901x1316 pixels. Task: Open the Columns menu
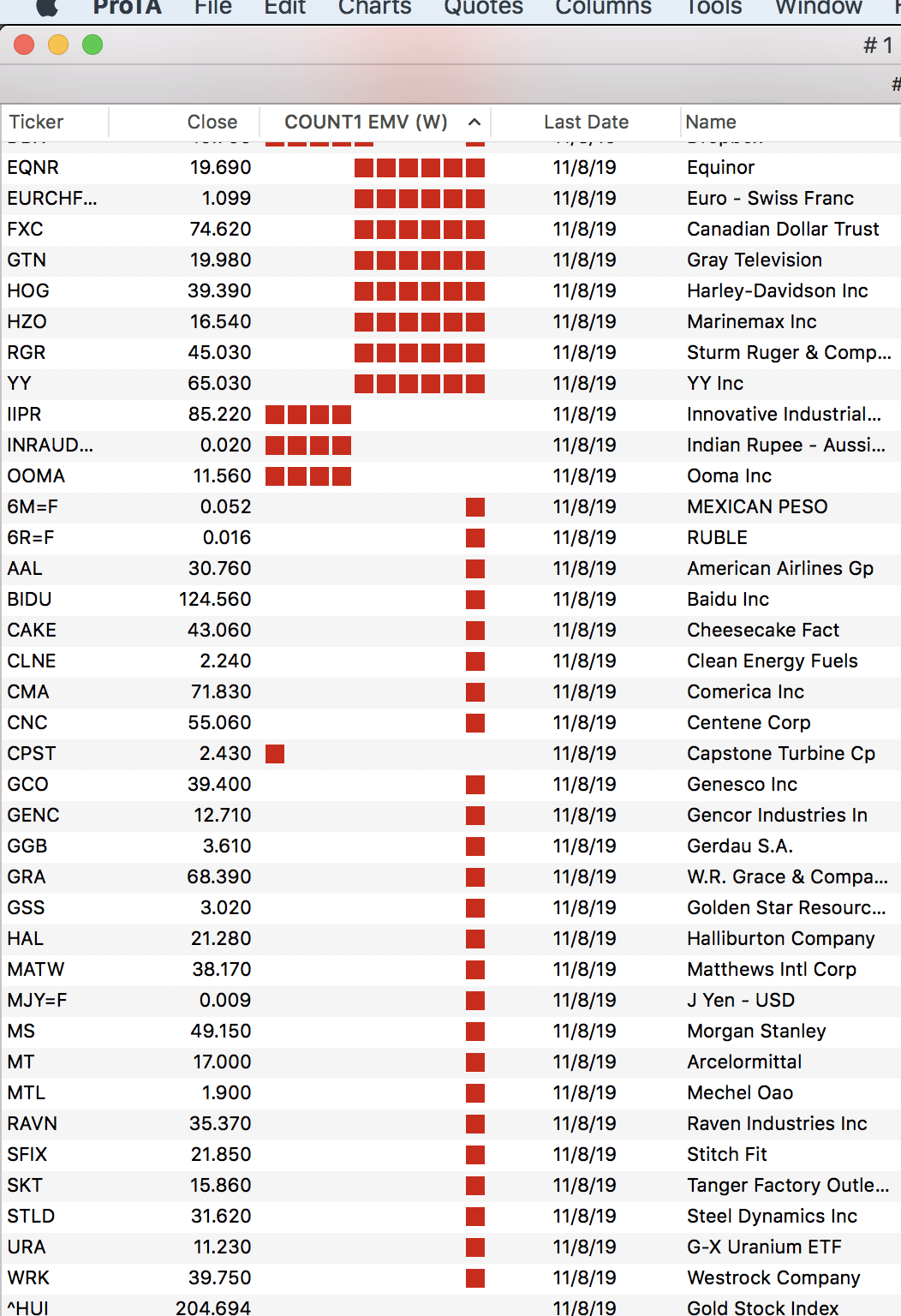tap(603, 7)
